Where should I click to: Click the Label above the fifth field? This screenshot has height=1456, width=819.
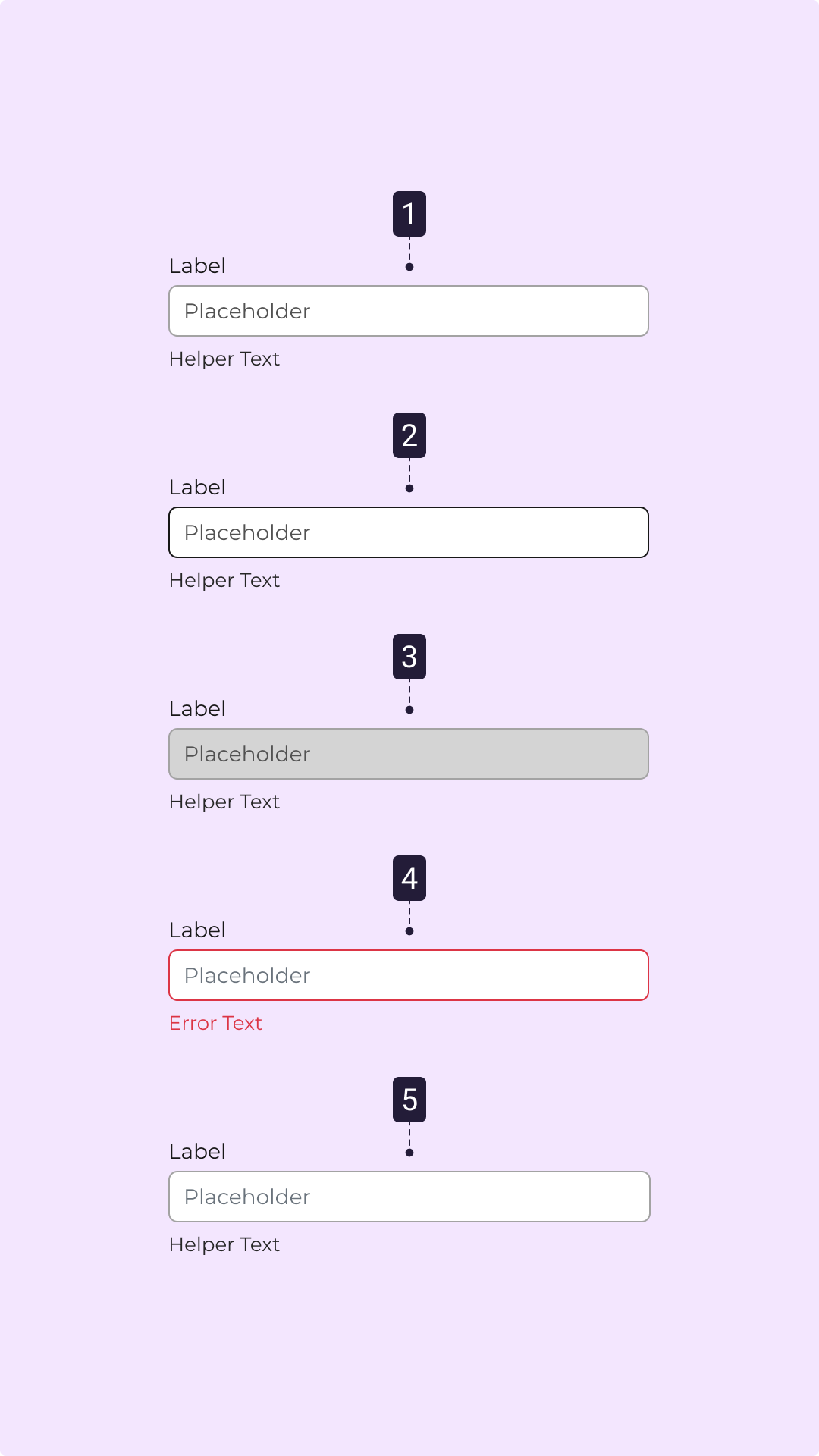[197, 1152]
